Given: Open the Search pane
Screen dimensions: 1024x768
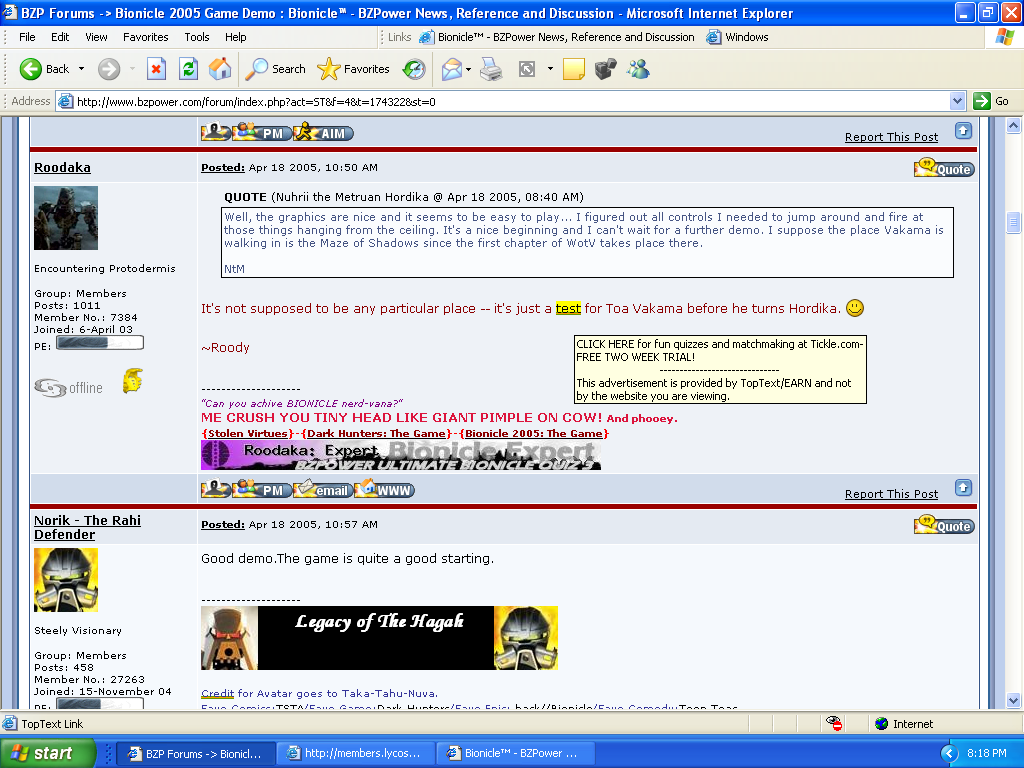Looking at the screenshot, I should [275, 69].
